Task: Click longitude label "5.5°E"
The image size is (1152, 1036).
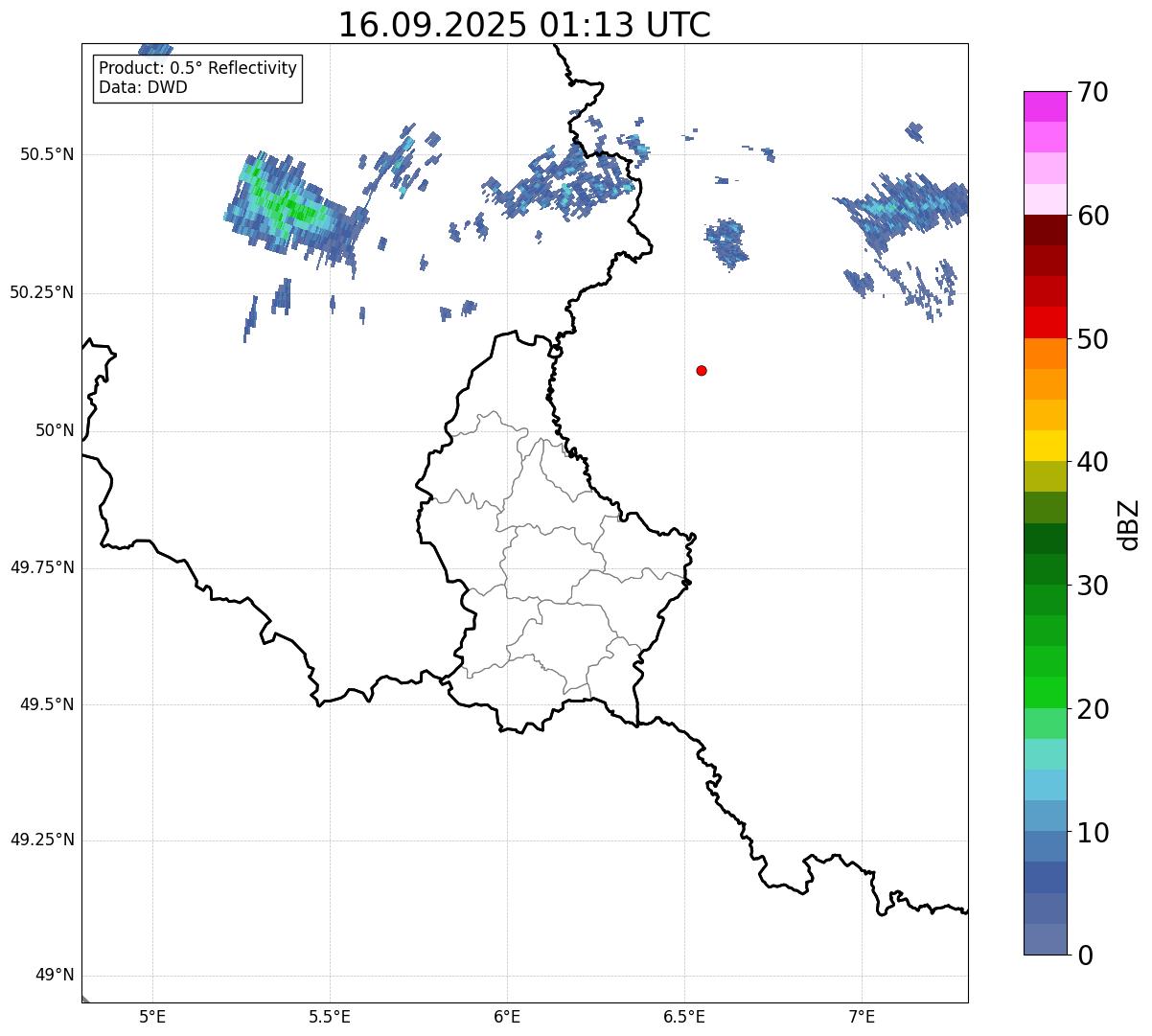Action: pyautogui.click(x=330, y=1016)
